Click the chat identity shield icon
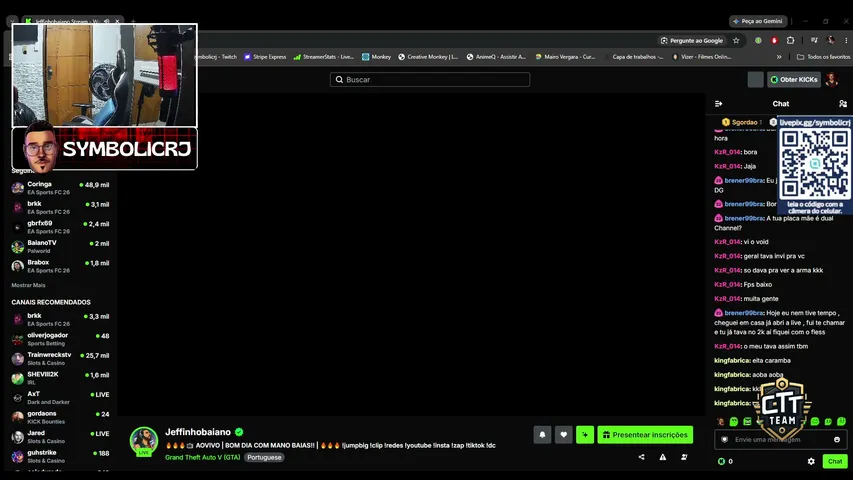The height and width of the screenshot is (480, 853). pyautogui.click(x=725, y=440)
